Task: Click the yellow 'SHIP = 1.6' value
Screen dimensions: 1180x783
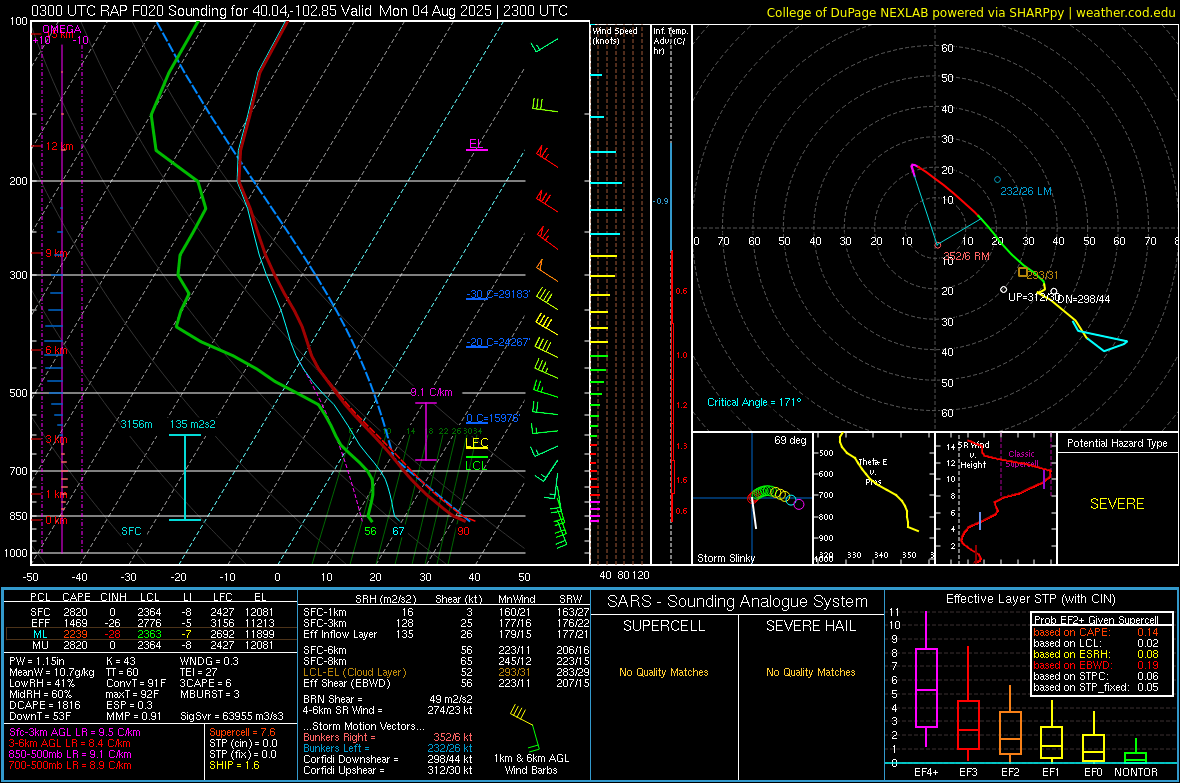Action: pyautogui.click(x=234, y=765)
